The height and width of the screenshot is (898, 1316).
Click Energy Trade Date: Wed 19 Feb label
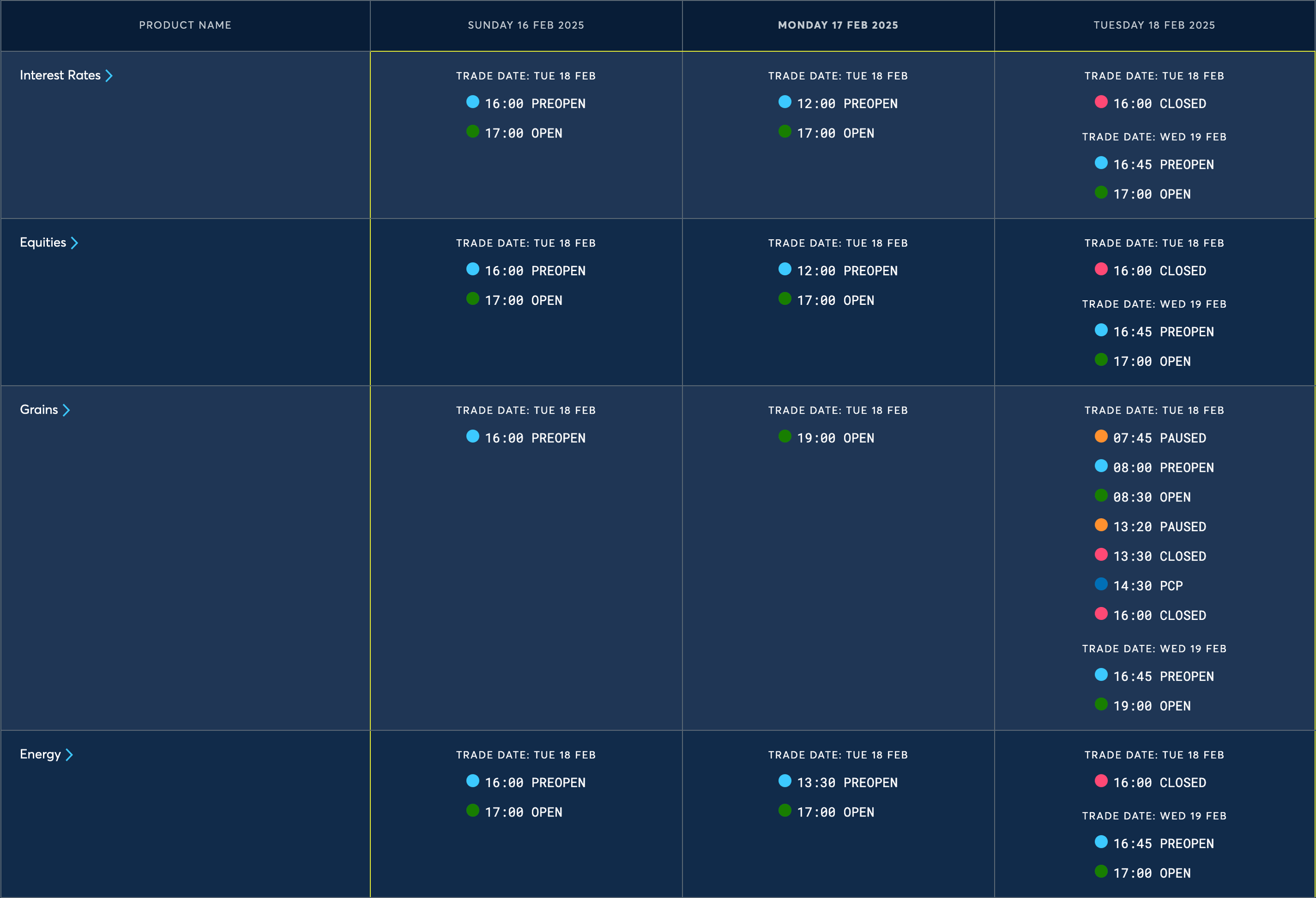click(1154, 815)
